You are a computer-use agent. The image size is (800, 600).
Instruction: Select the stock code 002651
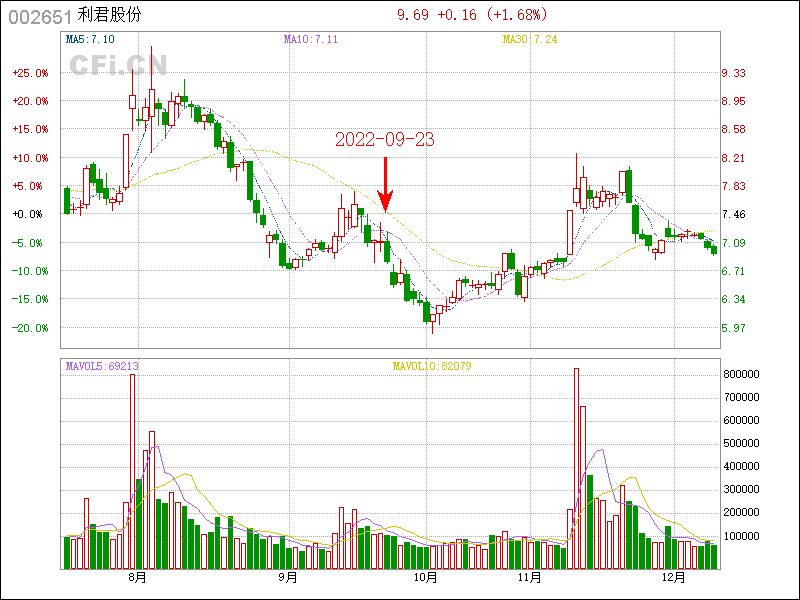[36, 15]
